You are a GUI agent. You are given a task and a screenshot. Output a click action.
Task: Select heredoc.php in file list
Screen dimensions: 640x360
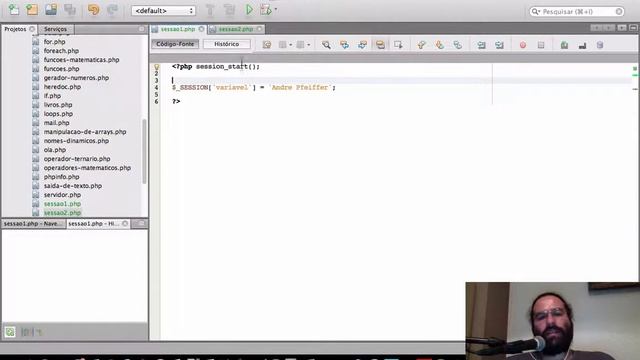(62, 87)
